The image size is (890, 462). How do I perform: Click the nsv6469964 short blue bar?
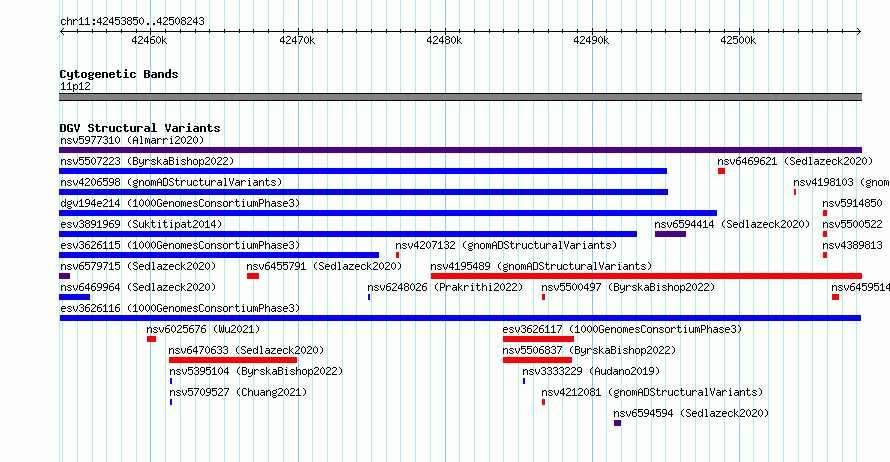[x=74, y=297]
